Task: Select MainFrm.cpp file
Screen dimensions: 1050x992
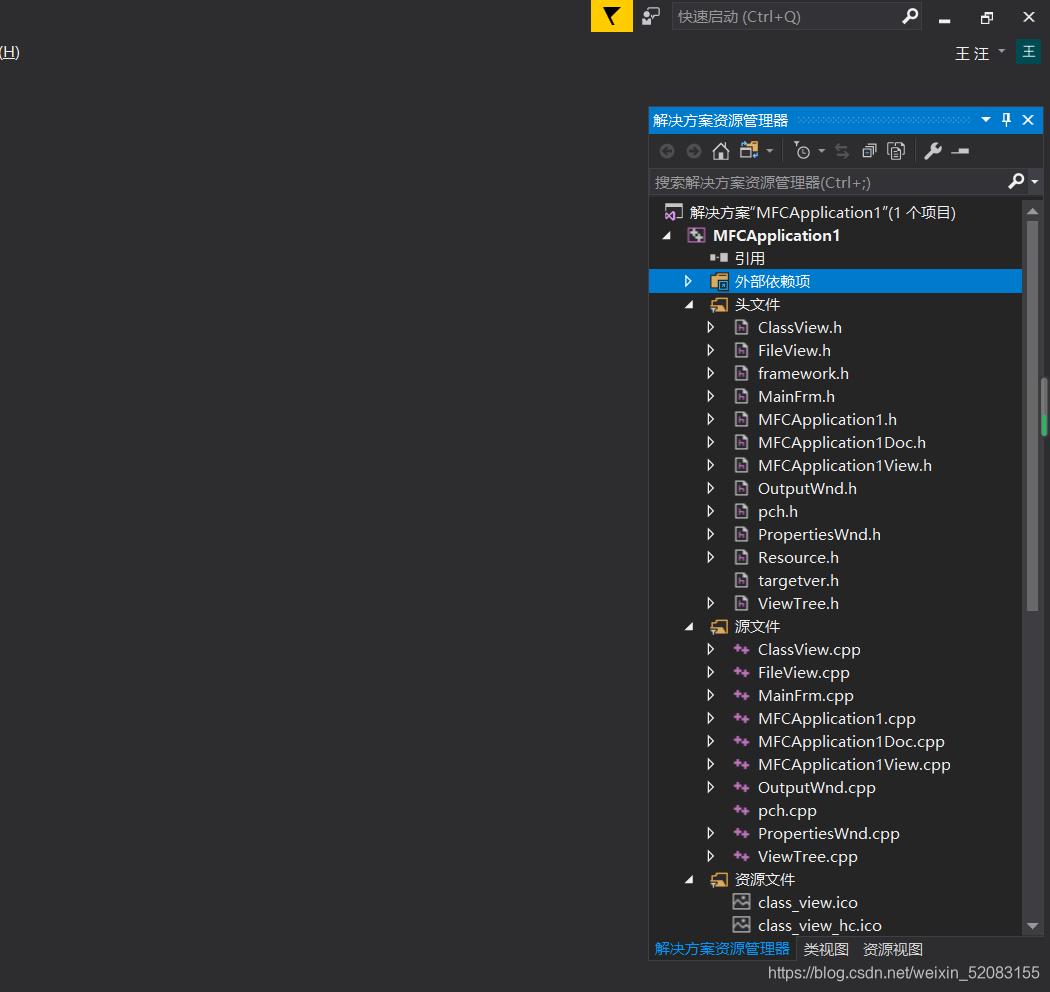Action: click(806, 696)
